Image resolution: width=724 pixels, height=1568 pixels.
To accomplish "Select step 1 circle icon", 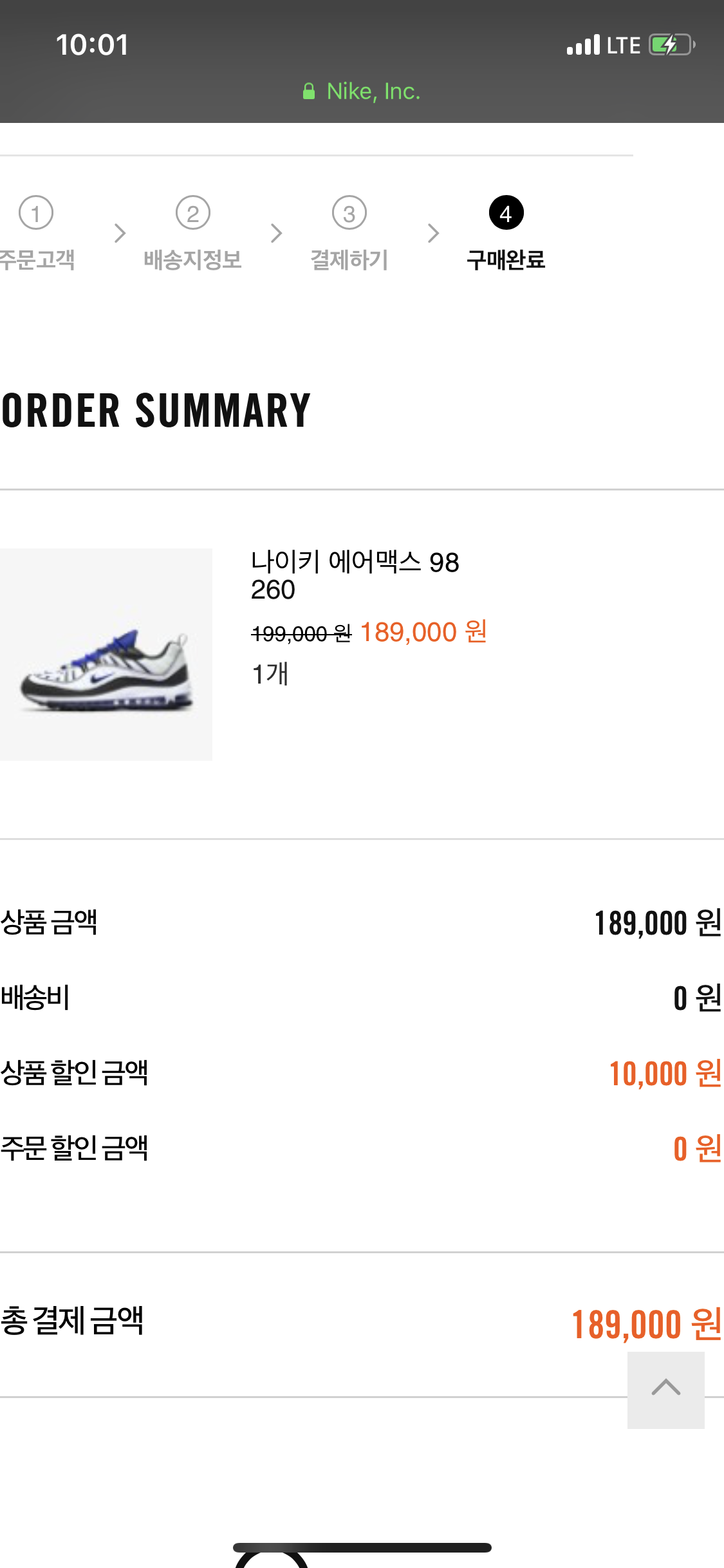I will pyautogui.click(x=36, y=212).
